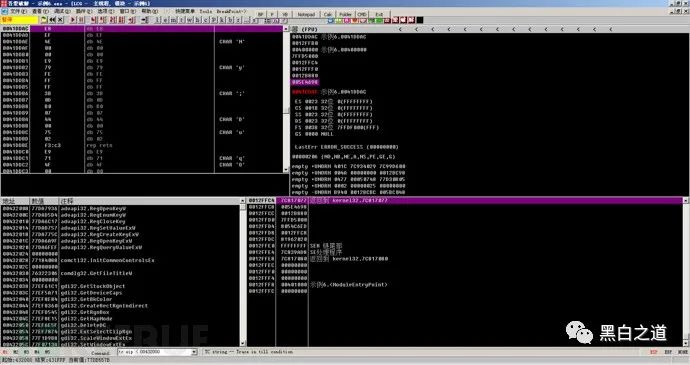
Task: Open the 文件(F) File menu
Action: 18,11
